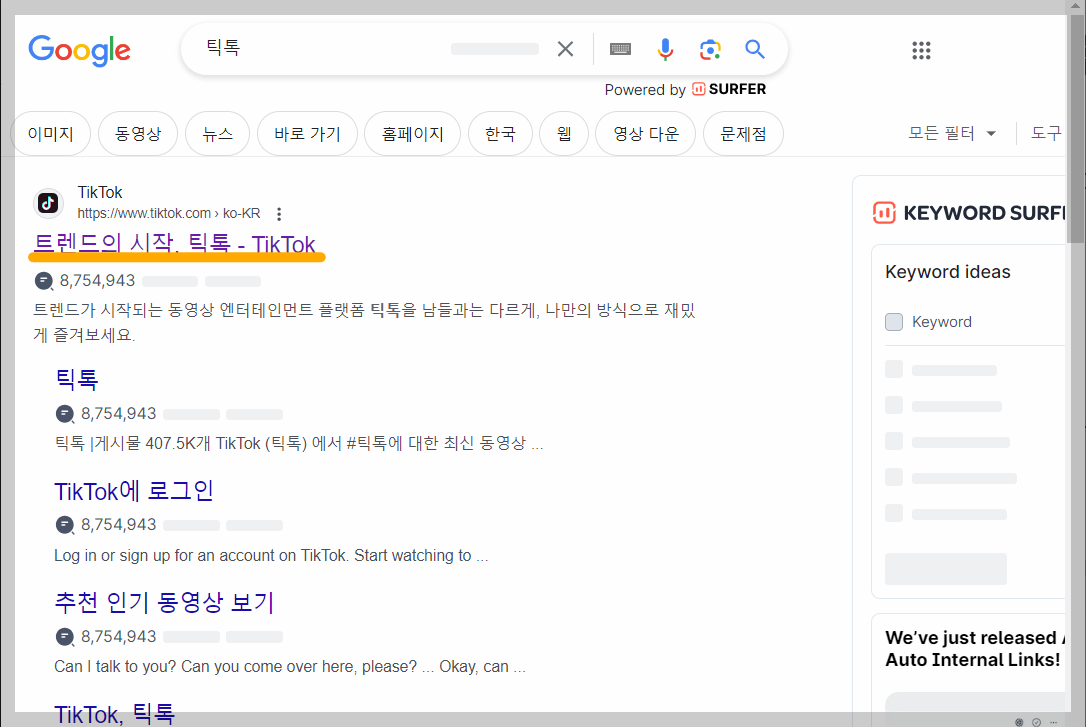
Task: Select the 영상 다운 filter chip
Action: point(646,134)
